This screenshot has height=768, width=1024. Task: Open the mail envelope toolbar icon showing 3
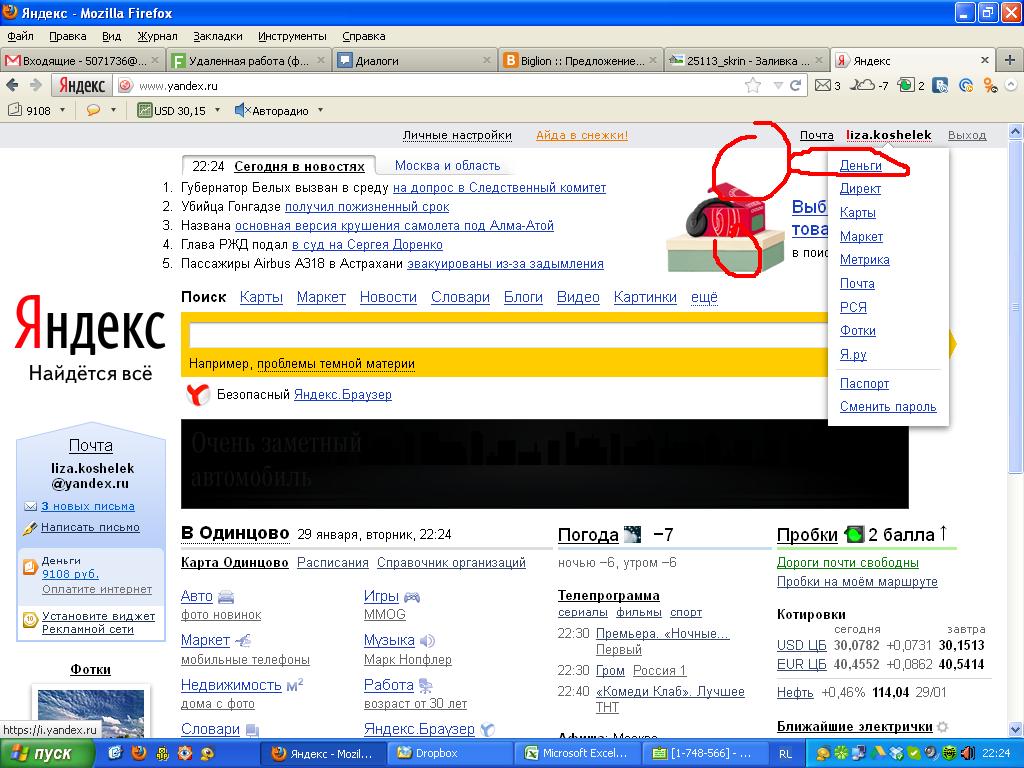822,85
